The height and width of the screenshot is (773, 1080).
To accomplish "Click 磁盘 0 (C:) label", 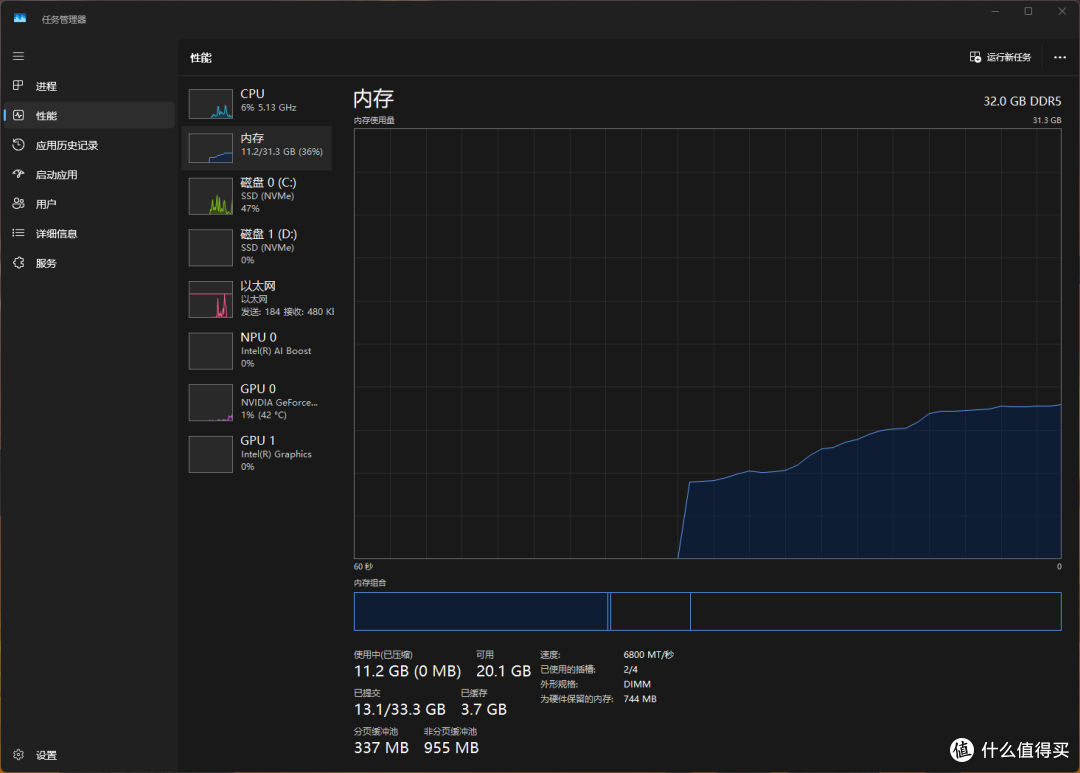I will tap(269, 183).
